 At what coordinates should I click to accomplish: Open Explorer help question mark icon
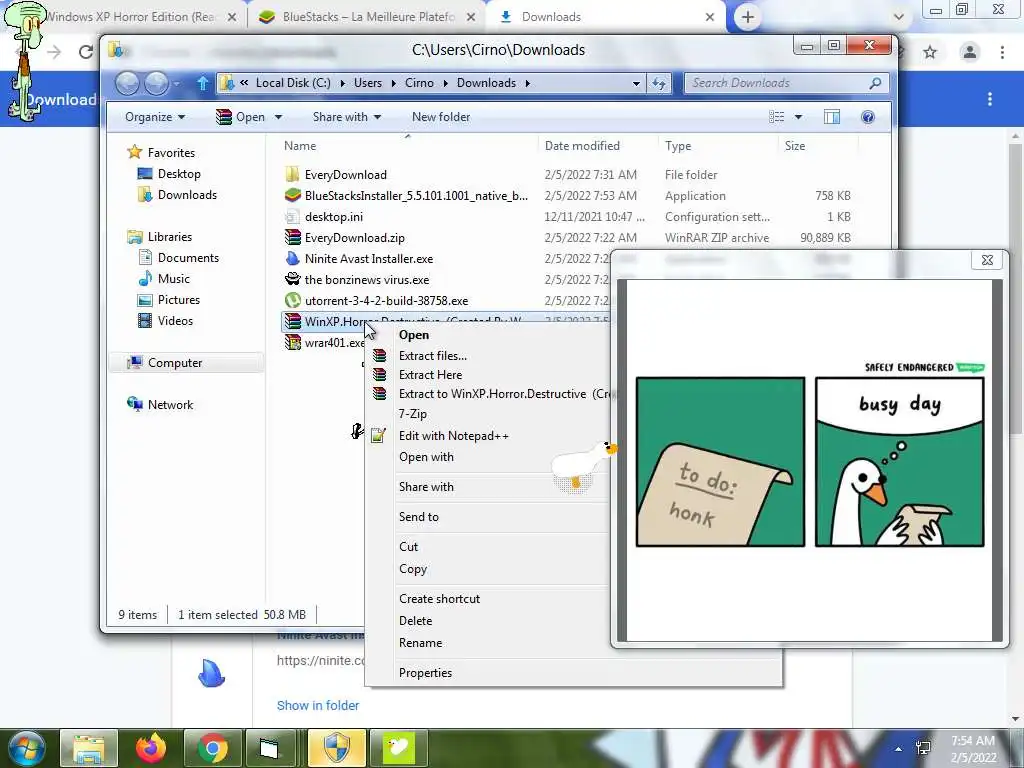tap(867, 117)
